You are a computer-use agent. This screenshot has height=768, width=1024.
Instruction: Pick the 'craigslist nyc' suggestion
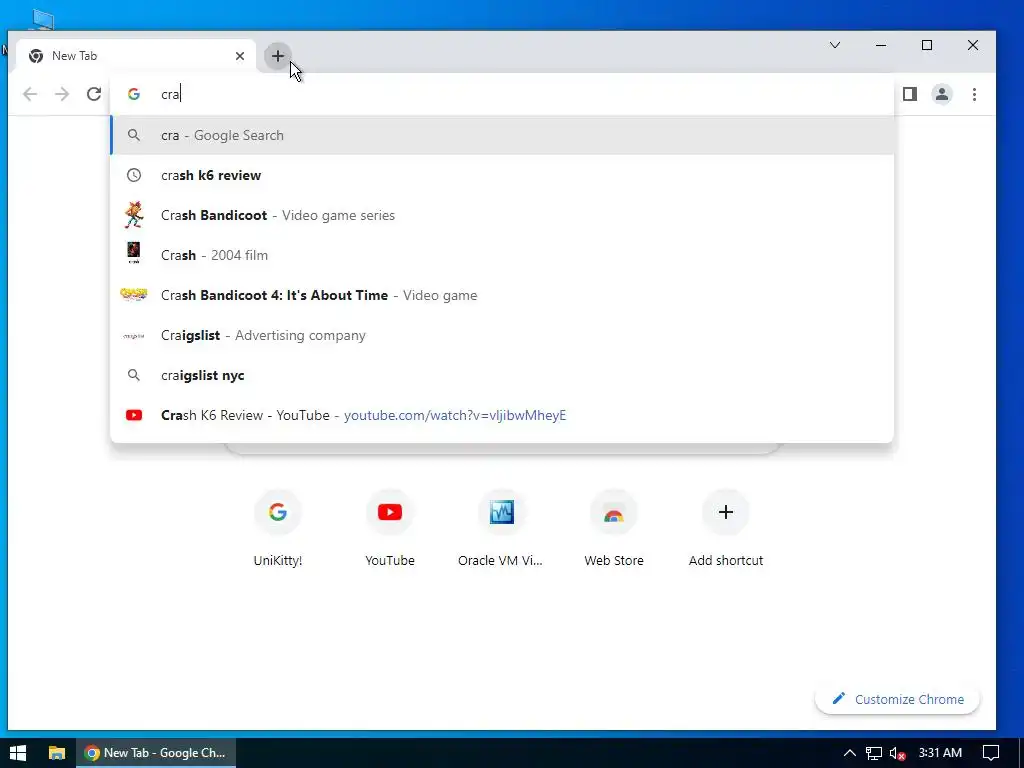502,375
